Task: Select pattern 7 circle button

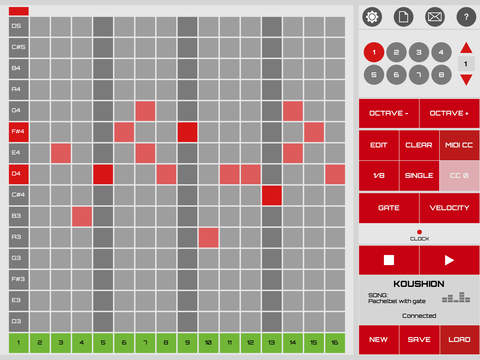Action: coord(419,75)
